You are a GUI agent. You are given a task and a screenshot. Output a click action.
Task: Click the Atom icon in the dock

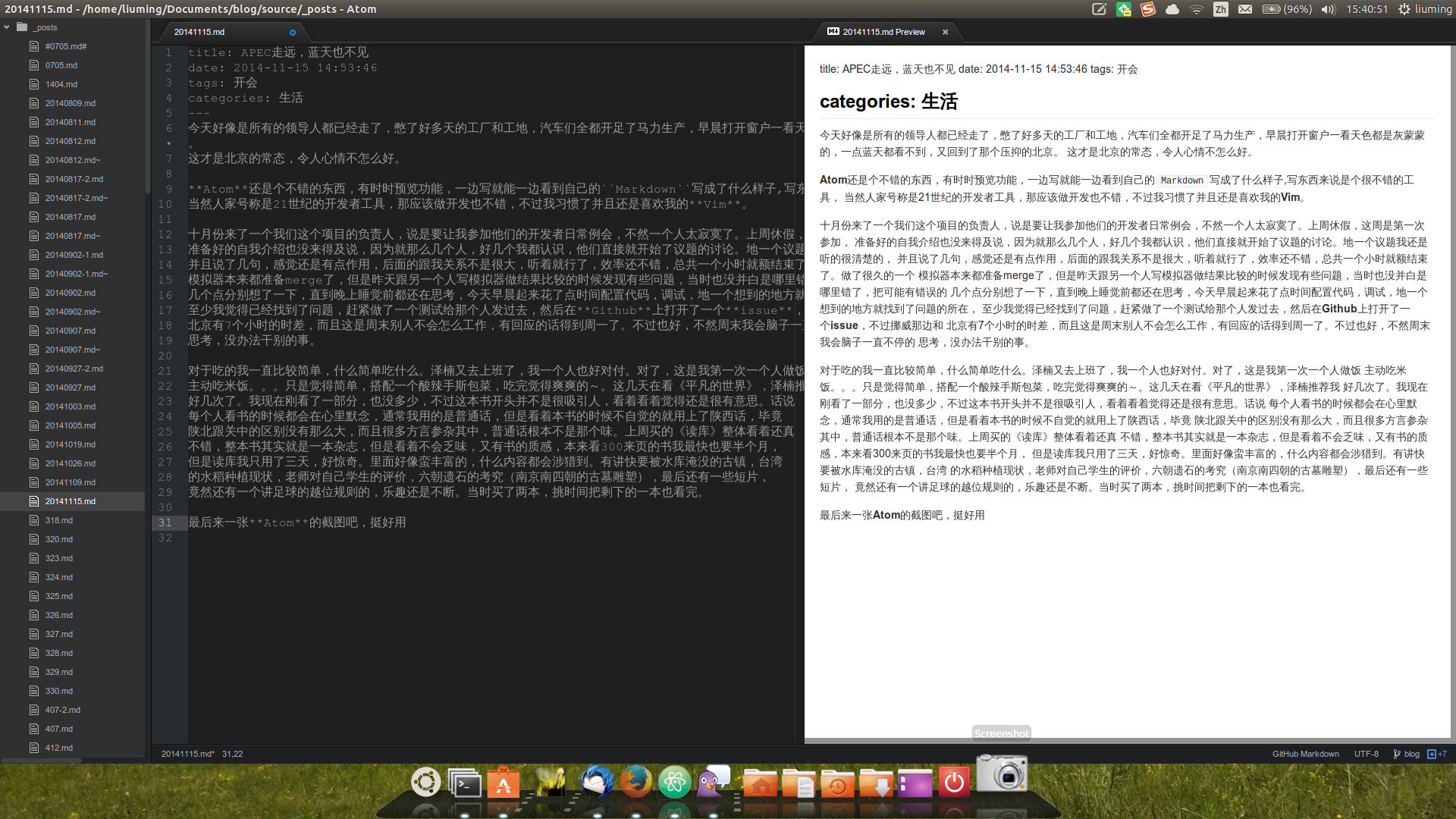[x=674, y=782]
